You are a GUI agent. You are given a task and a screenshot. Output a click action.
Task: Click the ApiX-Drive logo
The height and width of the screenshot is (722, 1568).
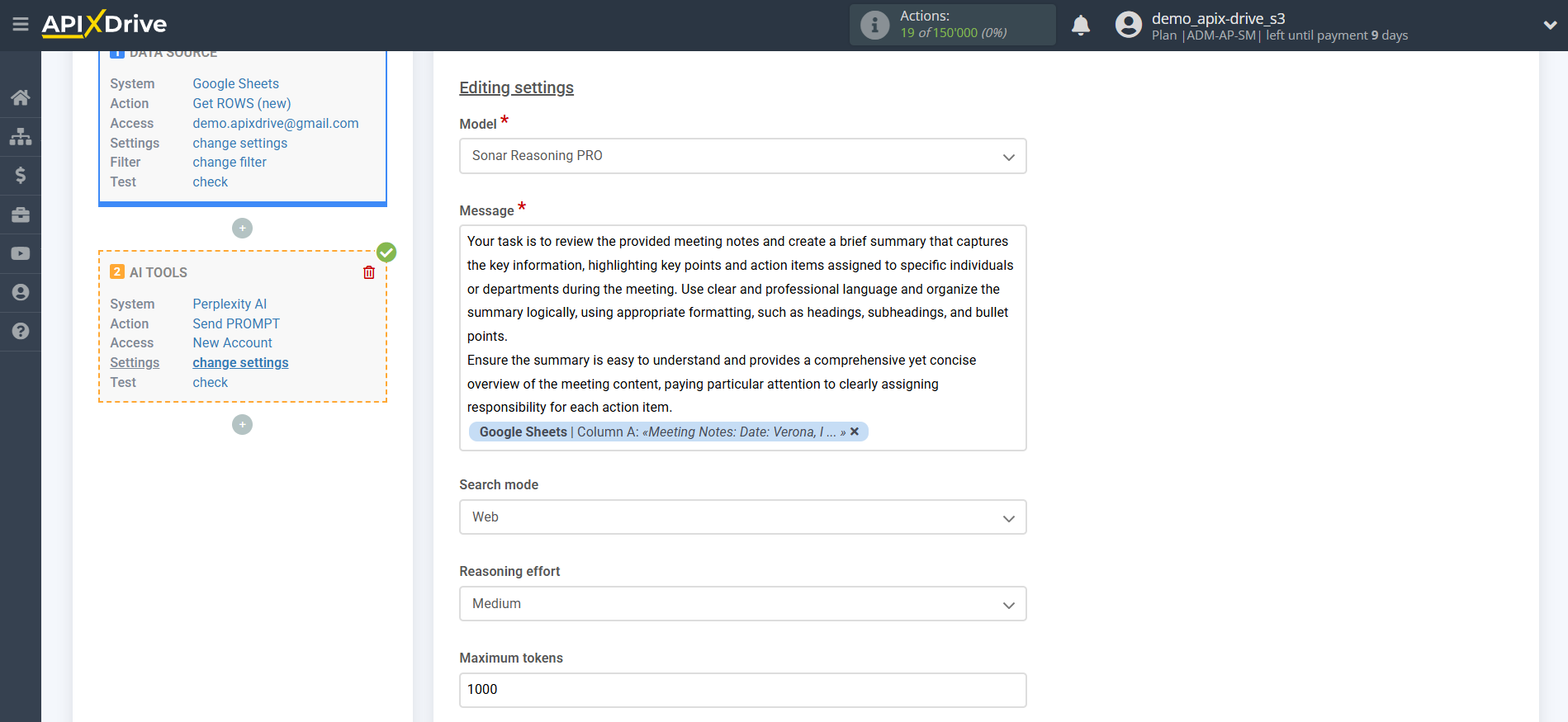104,24
